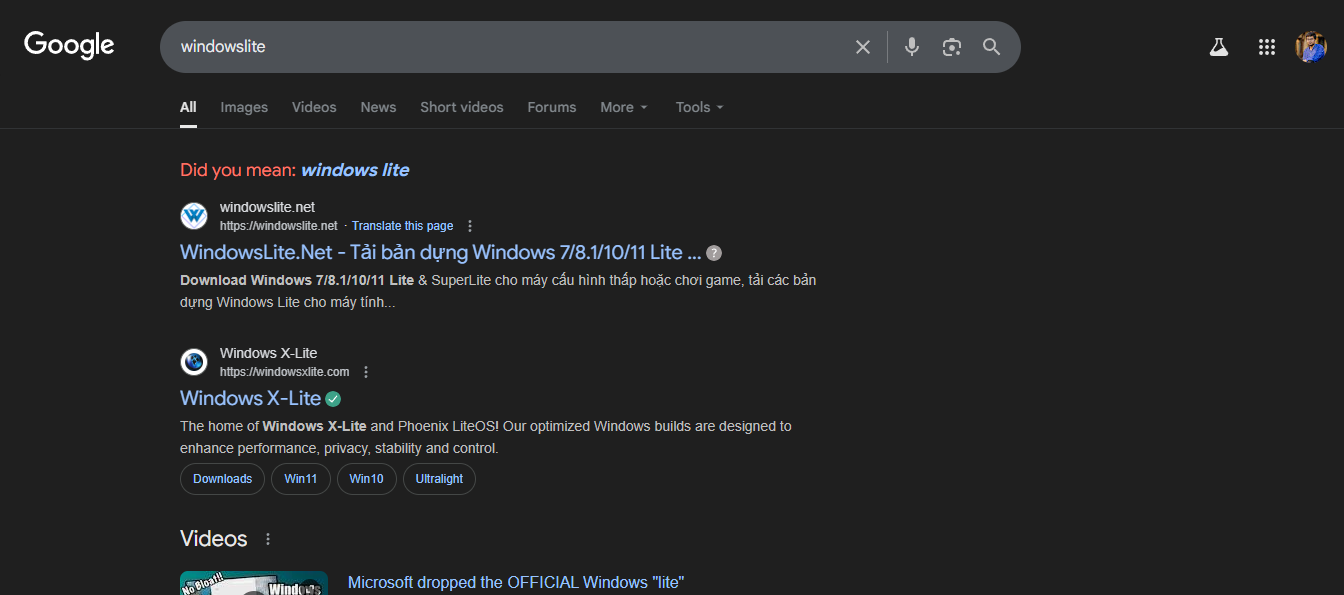
Task: Click the magnifying glass search button
Action: pos(991,47)
